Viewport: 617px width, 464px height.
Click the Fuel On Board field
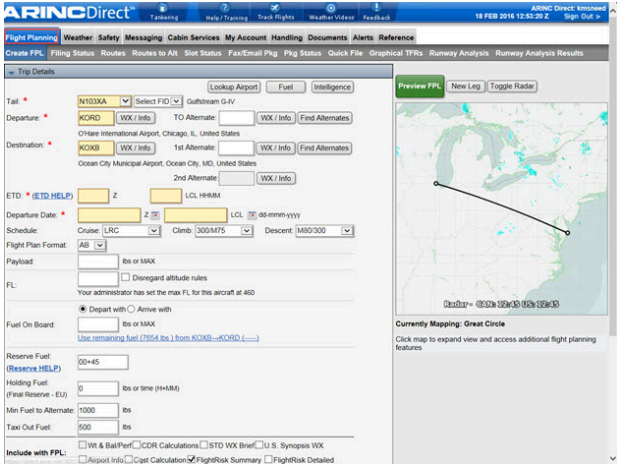point(98,324)
